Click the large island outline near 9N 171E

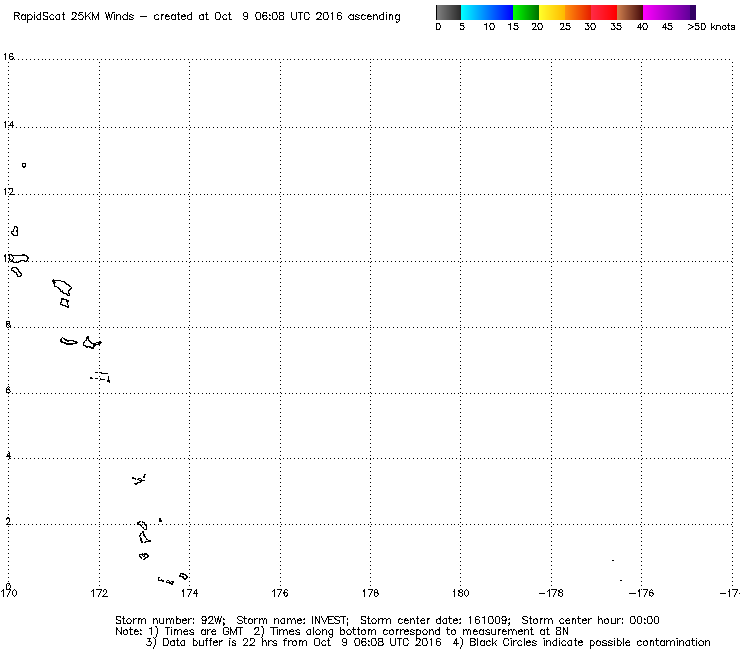62,287
